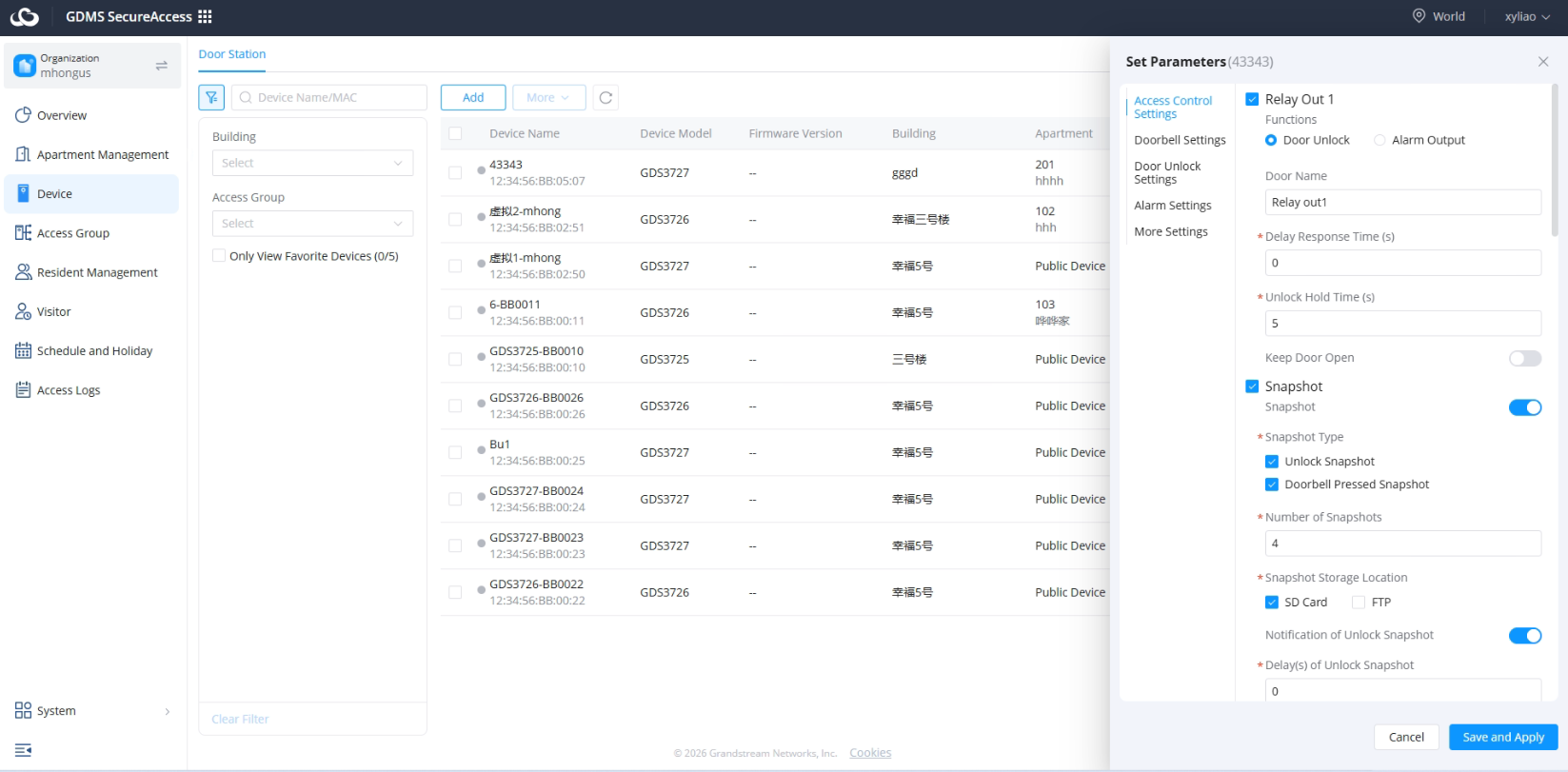Open Alarm Settings section
The width and height of the screenshot is (1568, 772).
(x=1173, y=206)
